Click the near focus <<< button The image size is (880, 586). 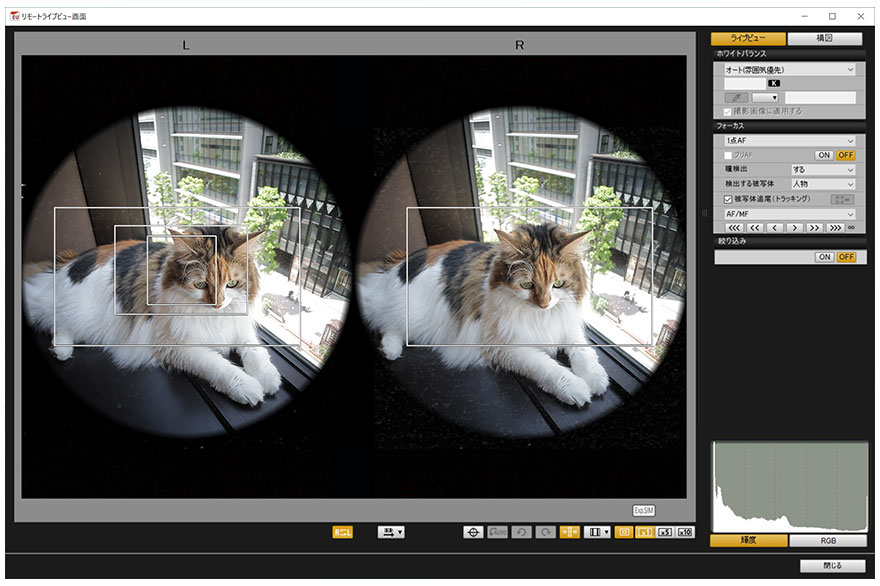point(734,228)
